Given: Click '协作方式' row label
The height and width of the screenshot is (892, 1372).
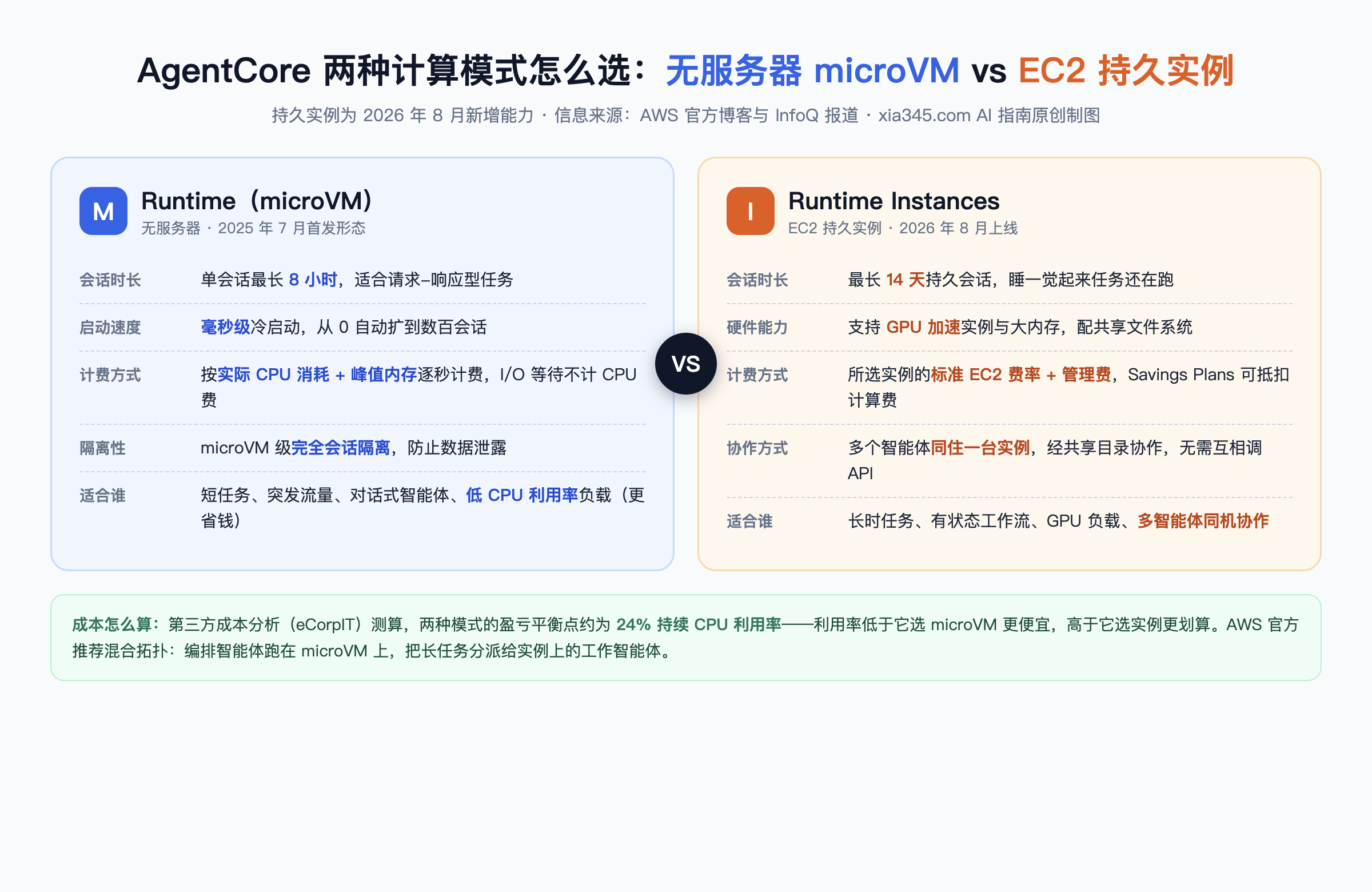Looking at the screenshot, I should [x=757, y=448].
